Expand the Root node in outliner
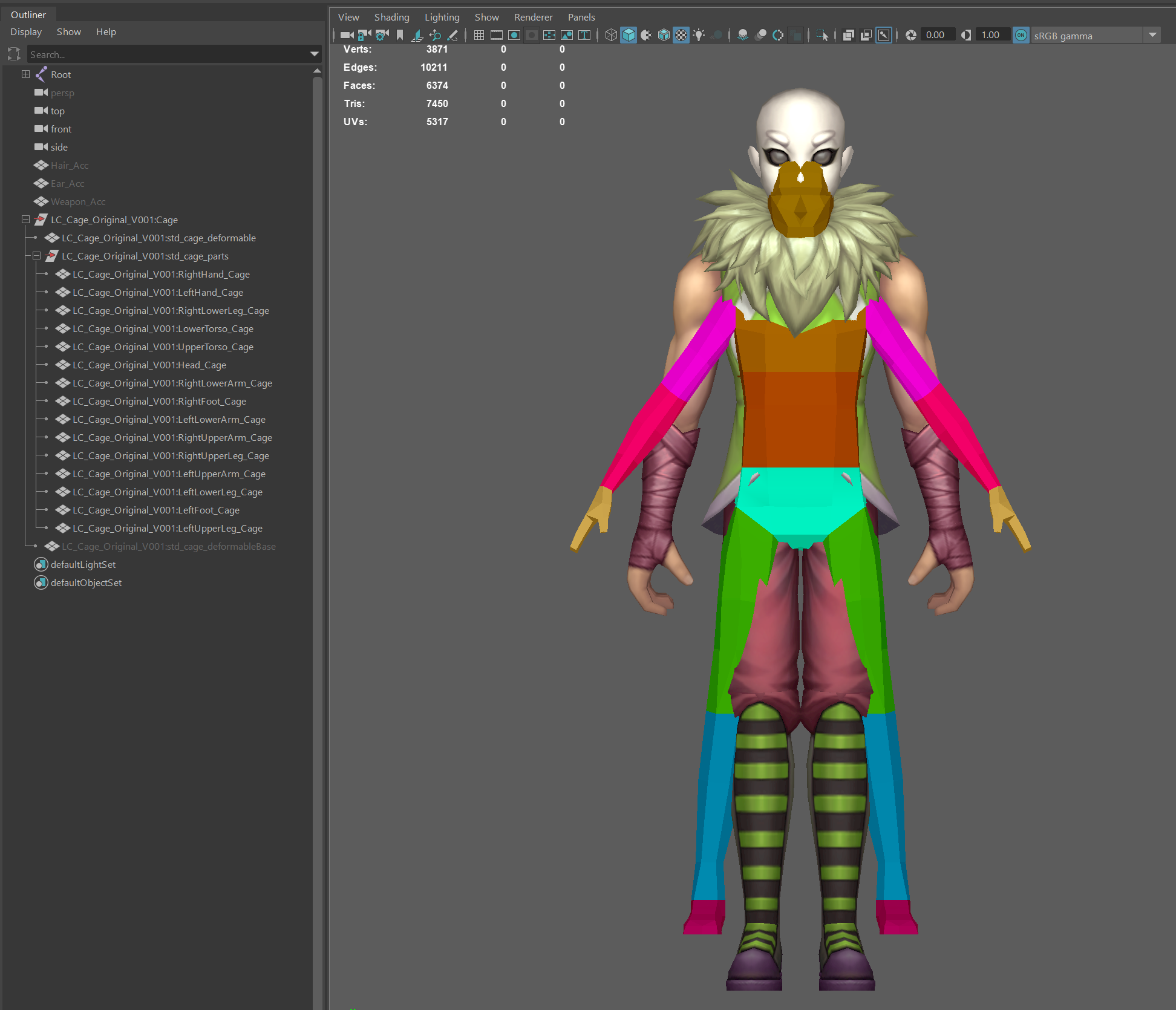1176x1010 pixels. tap(25, 74)
